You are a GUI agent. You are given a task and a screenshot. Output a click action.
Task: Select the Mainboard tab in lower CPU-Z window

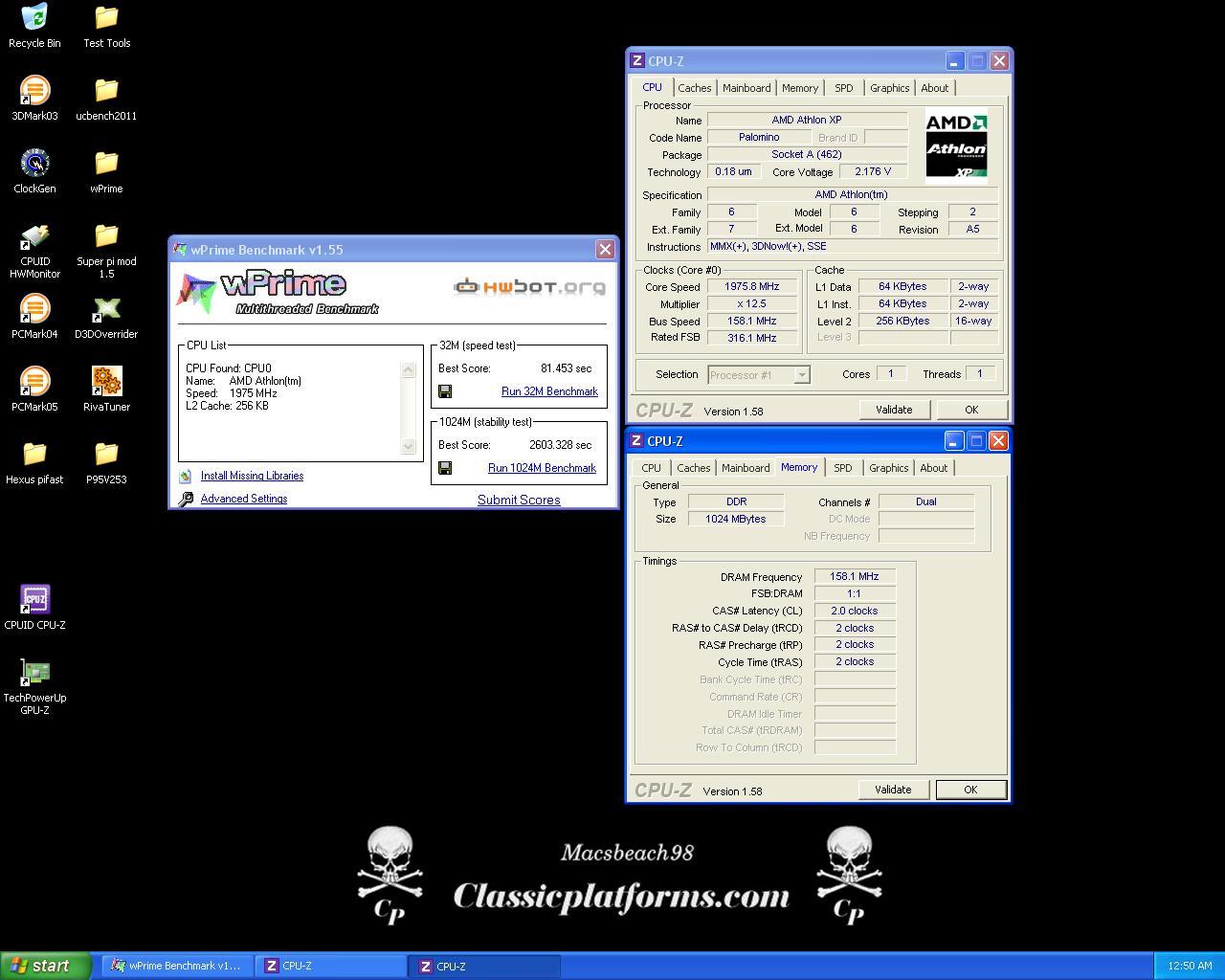[746, 468]
